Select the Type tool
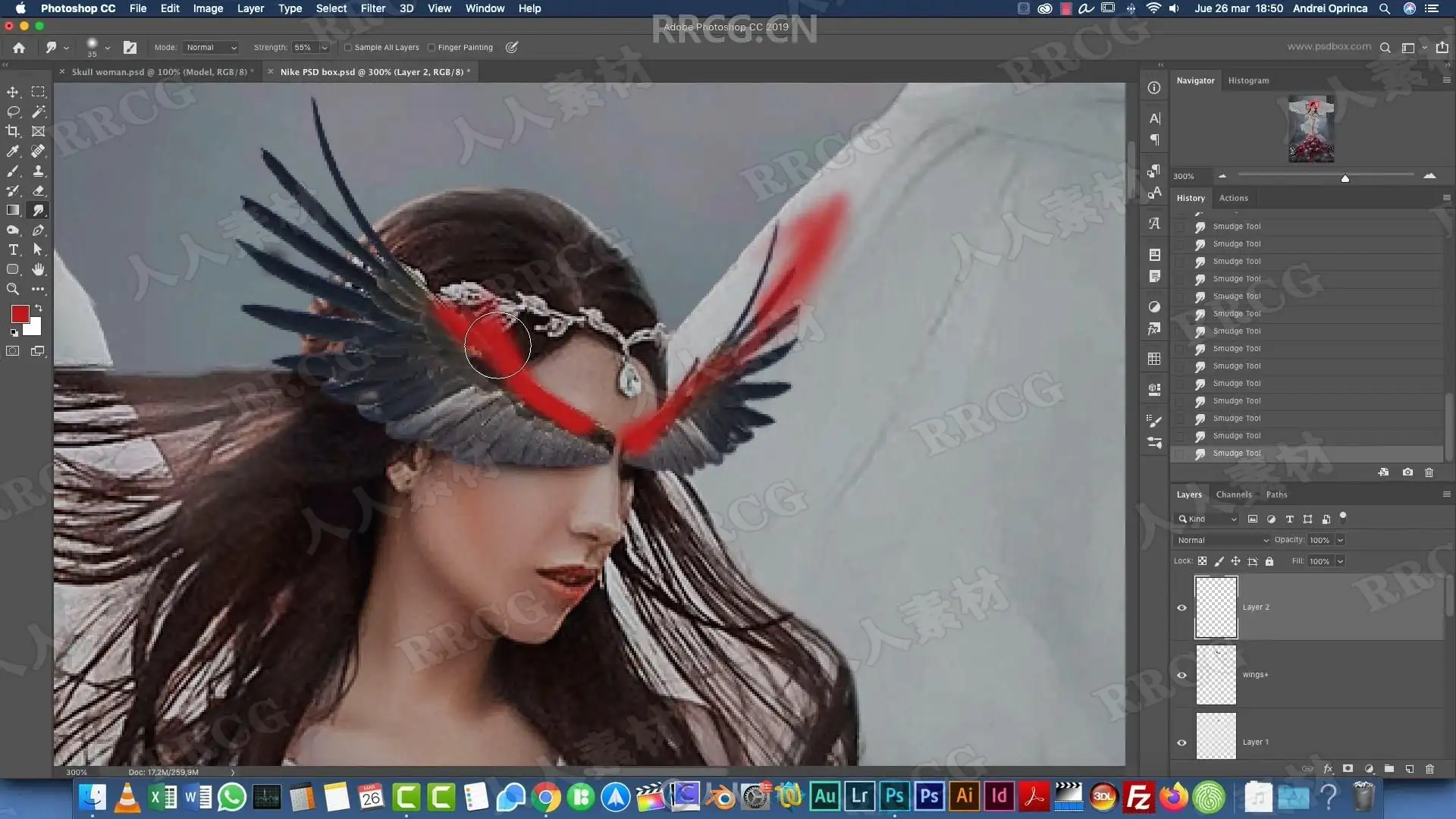Viewport: 1456px width, 819px height. [13, 249]
